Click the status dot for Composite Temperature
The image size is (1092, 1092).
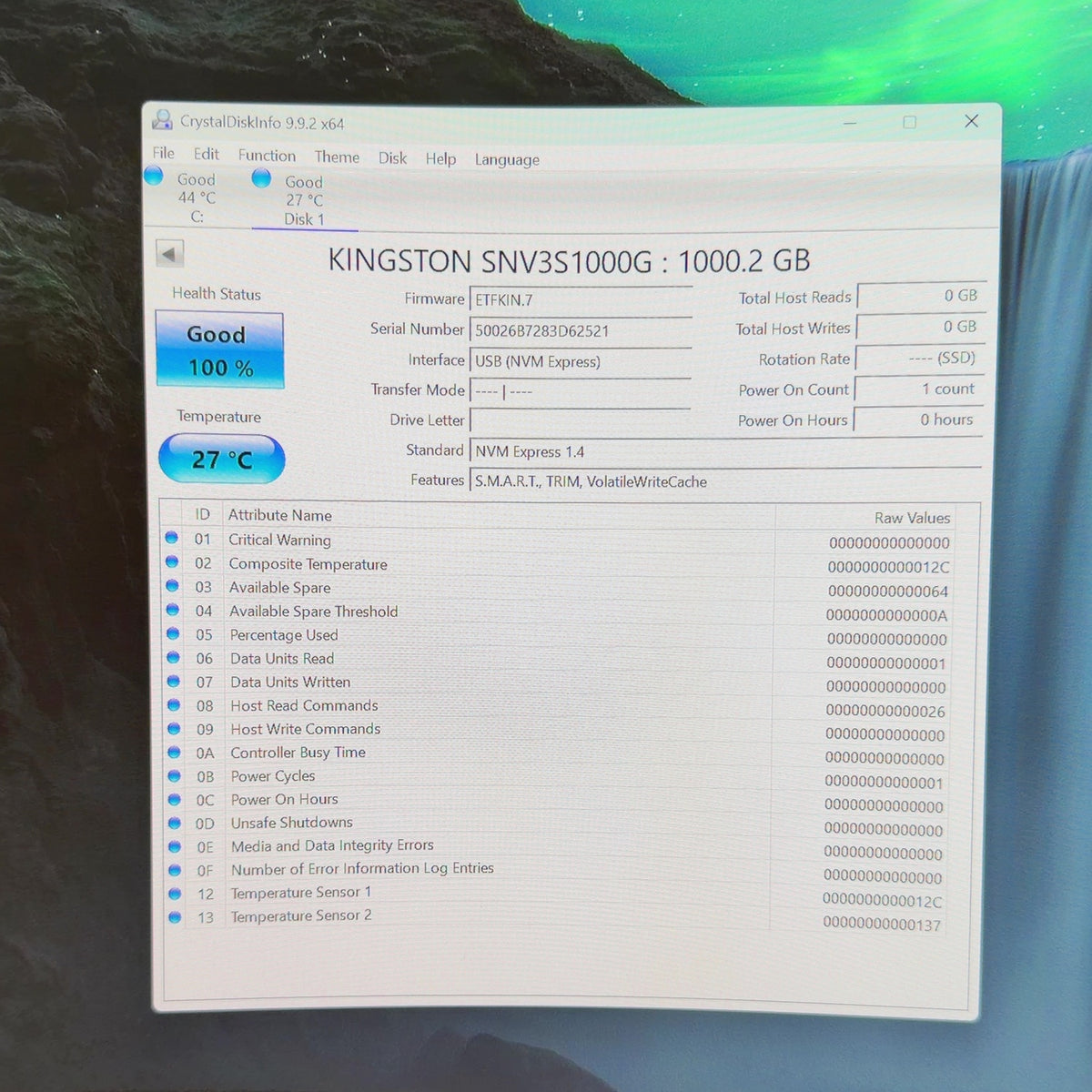(171, 561)
